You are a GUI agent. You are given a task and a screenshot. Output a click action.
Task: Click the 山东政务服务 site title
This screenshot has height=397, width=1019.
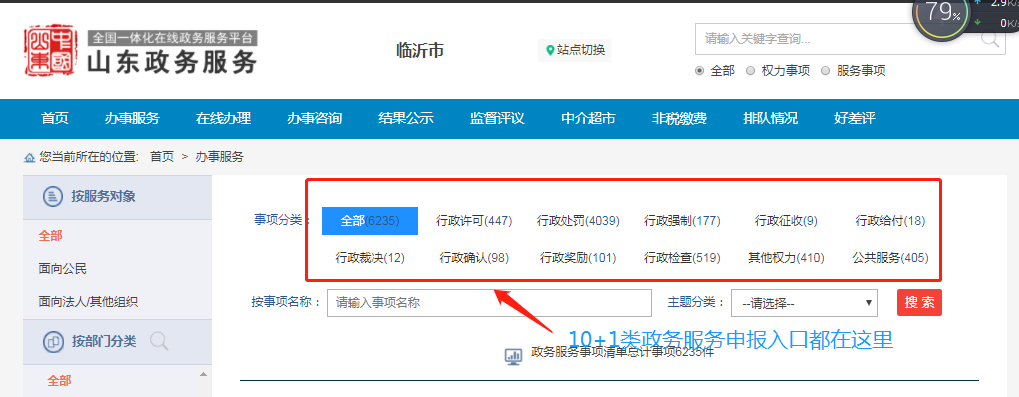(172, 62)
